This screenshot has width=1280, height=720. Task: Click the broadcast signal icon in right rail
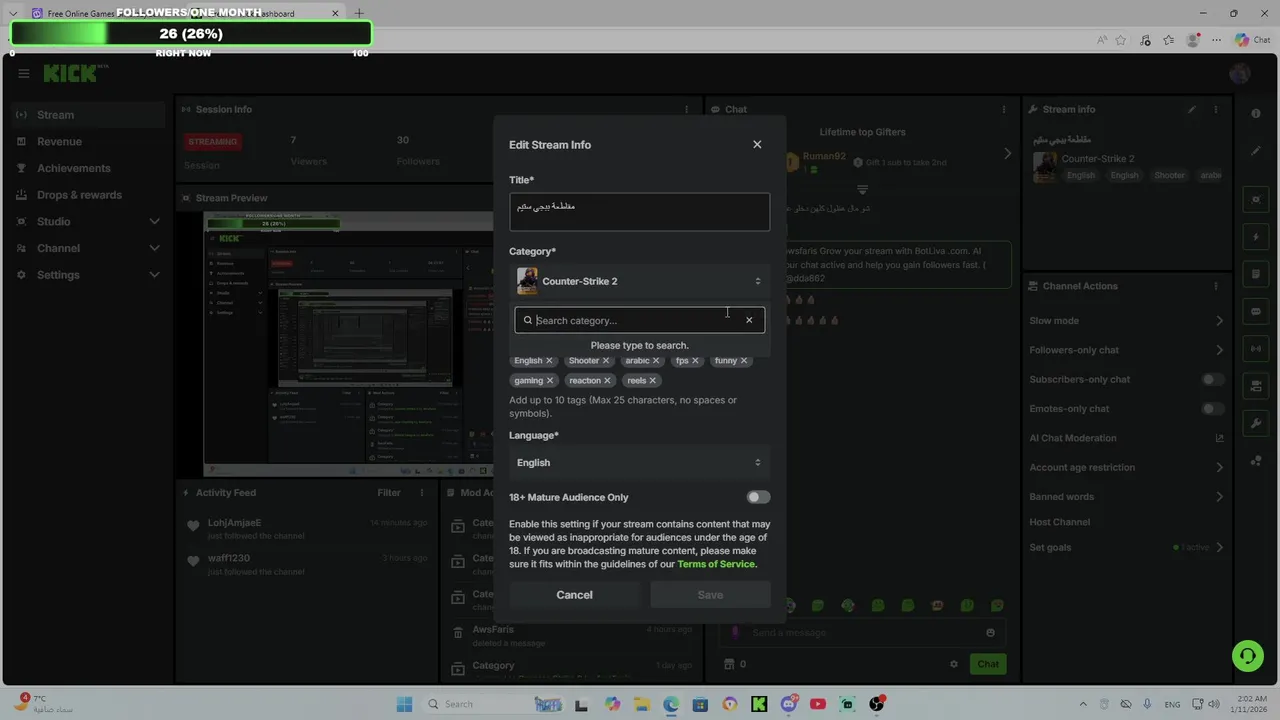pos(1256,348)
